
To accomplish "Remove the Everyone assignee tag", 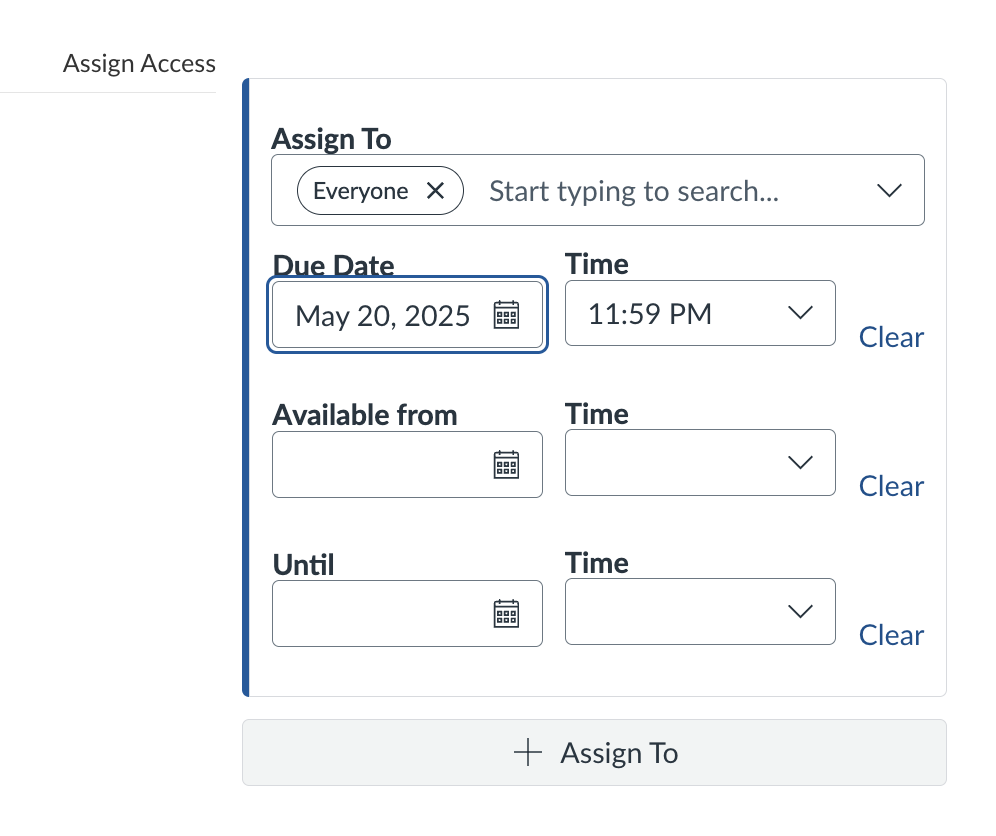I will pos(435,191).
